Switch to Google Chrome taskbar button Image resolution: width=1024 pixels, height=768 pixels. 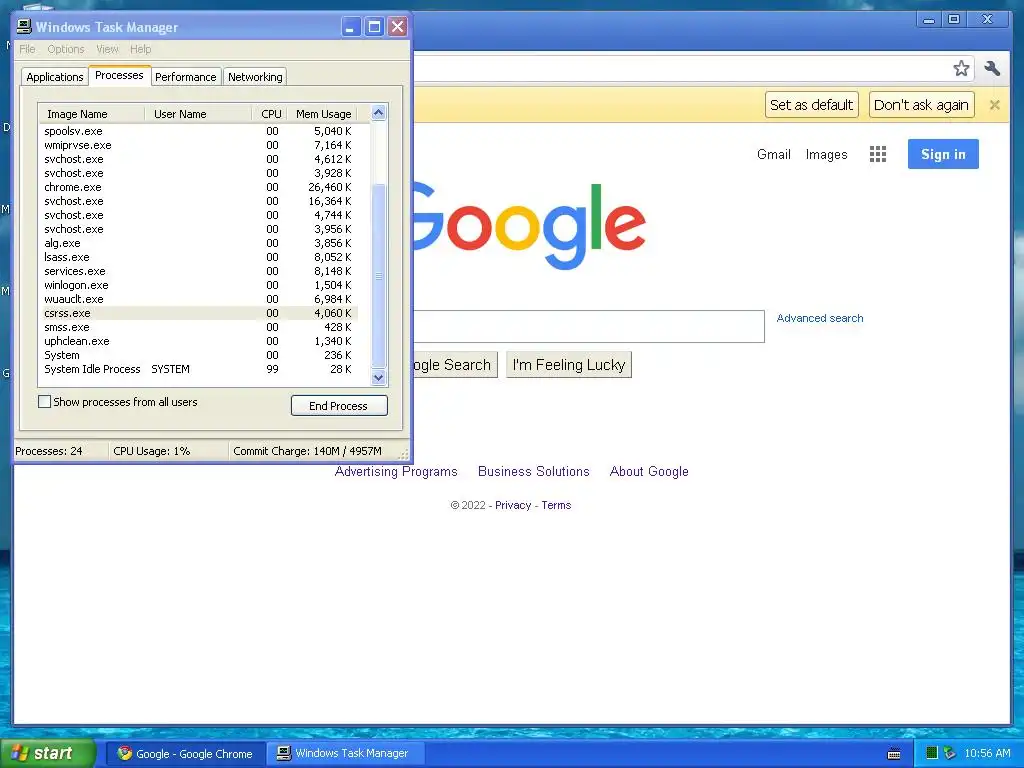[185, 754]
